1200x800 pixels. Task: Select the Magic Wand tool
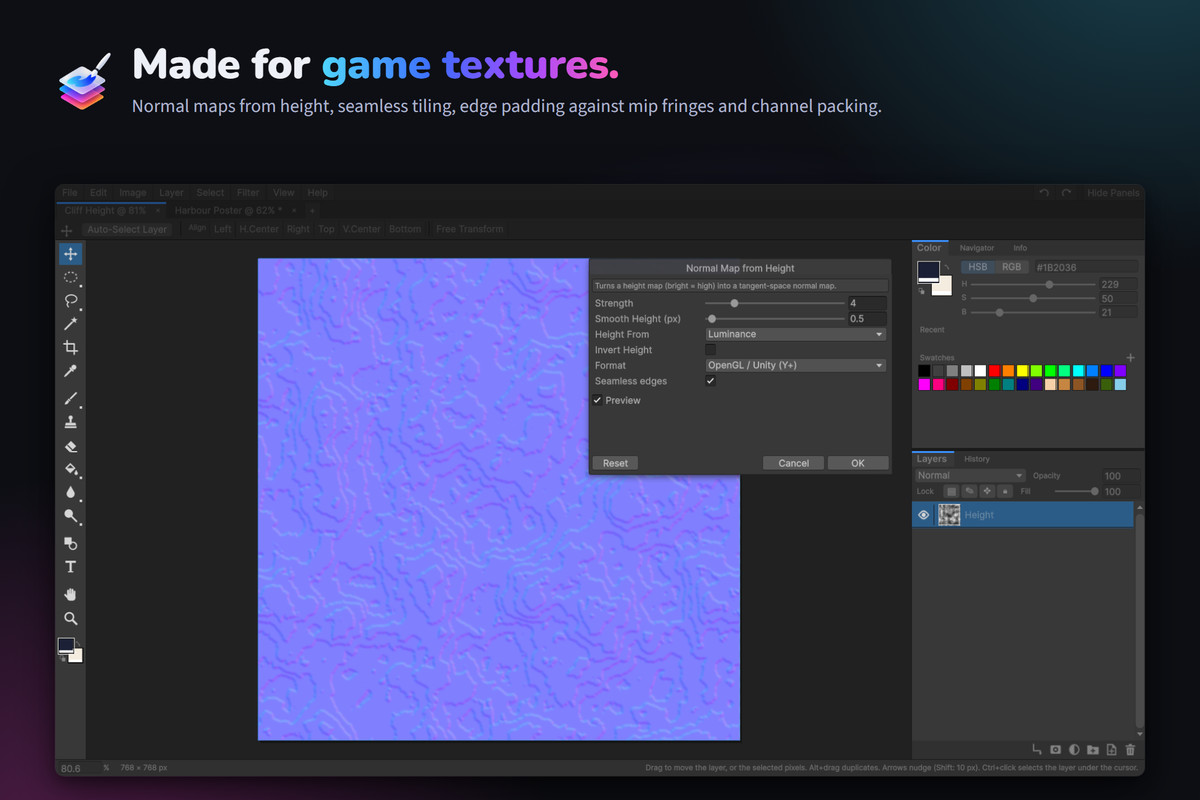tap(70, 324)
